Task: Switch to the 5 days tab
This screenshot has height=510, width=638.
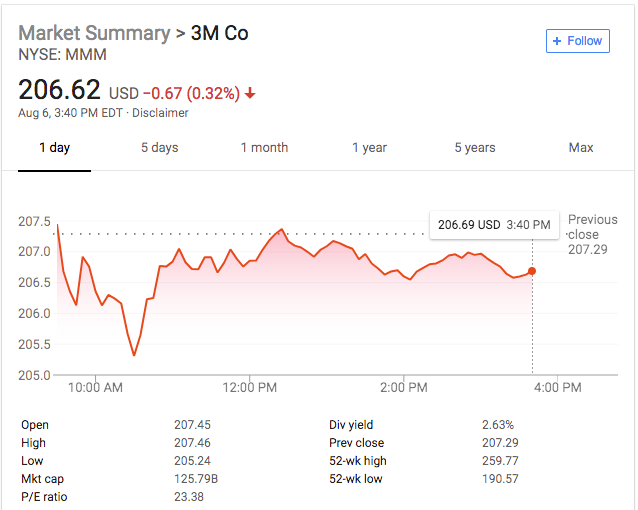Action: coord(160,147)
